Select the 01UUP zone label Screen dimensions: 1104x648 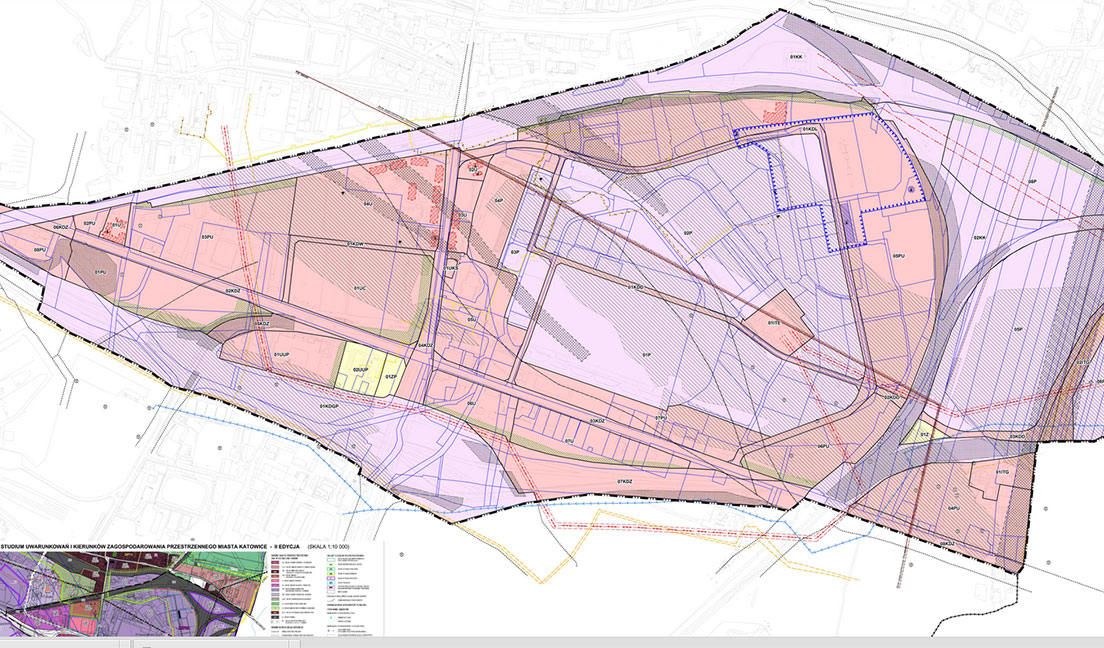(x=284, y=354)
